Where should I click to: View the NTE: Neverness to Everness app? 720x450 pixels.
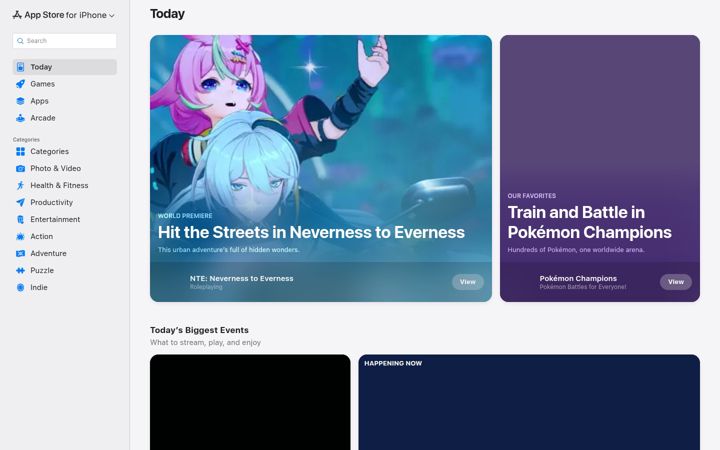(x=467, y=282)
